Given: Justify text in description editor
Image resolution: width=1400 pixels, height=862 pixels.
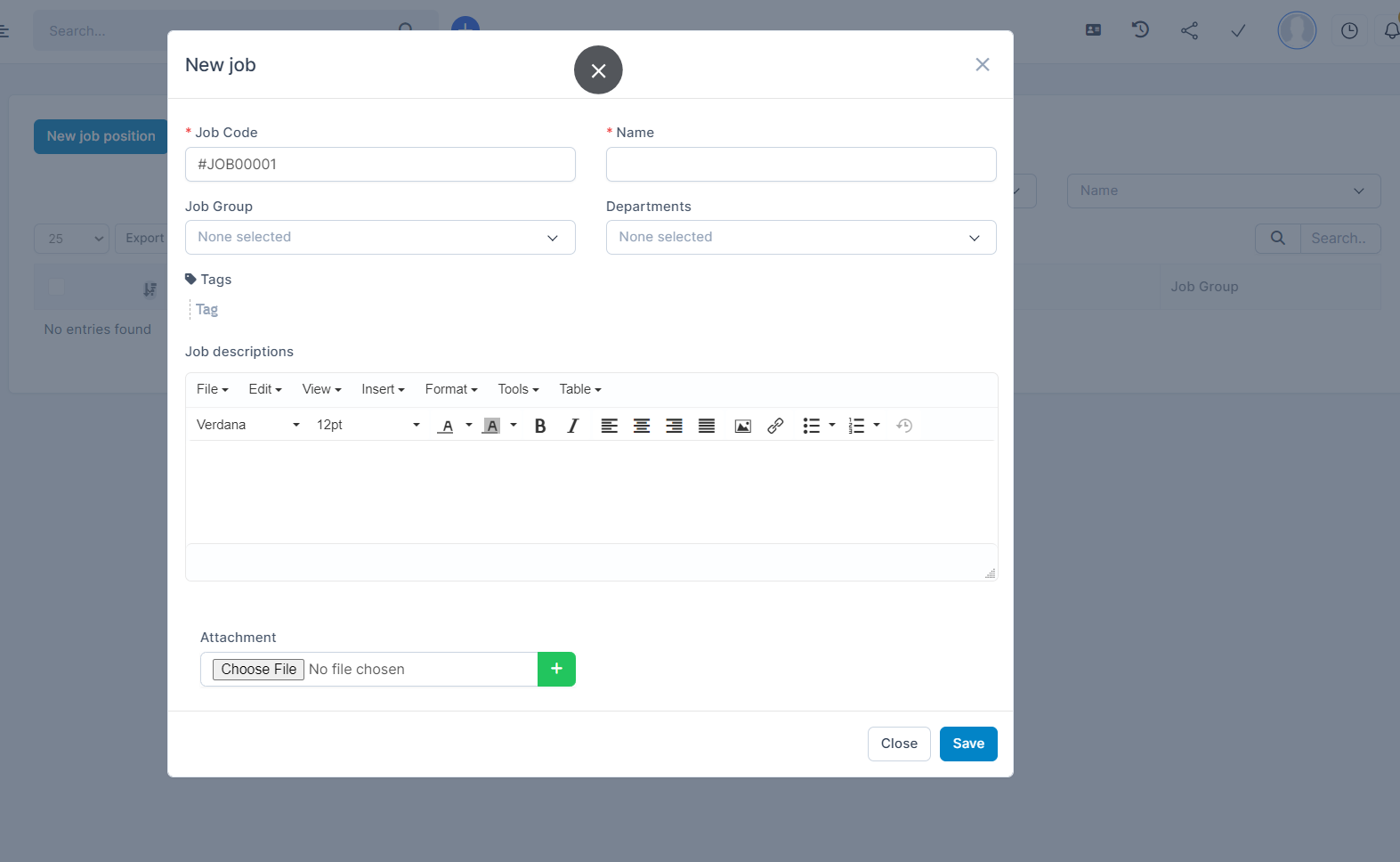Looking at the screenshot, I should pyautogui.click(x=707, y=426).
